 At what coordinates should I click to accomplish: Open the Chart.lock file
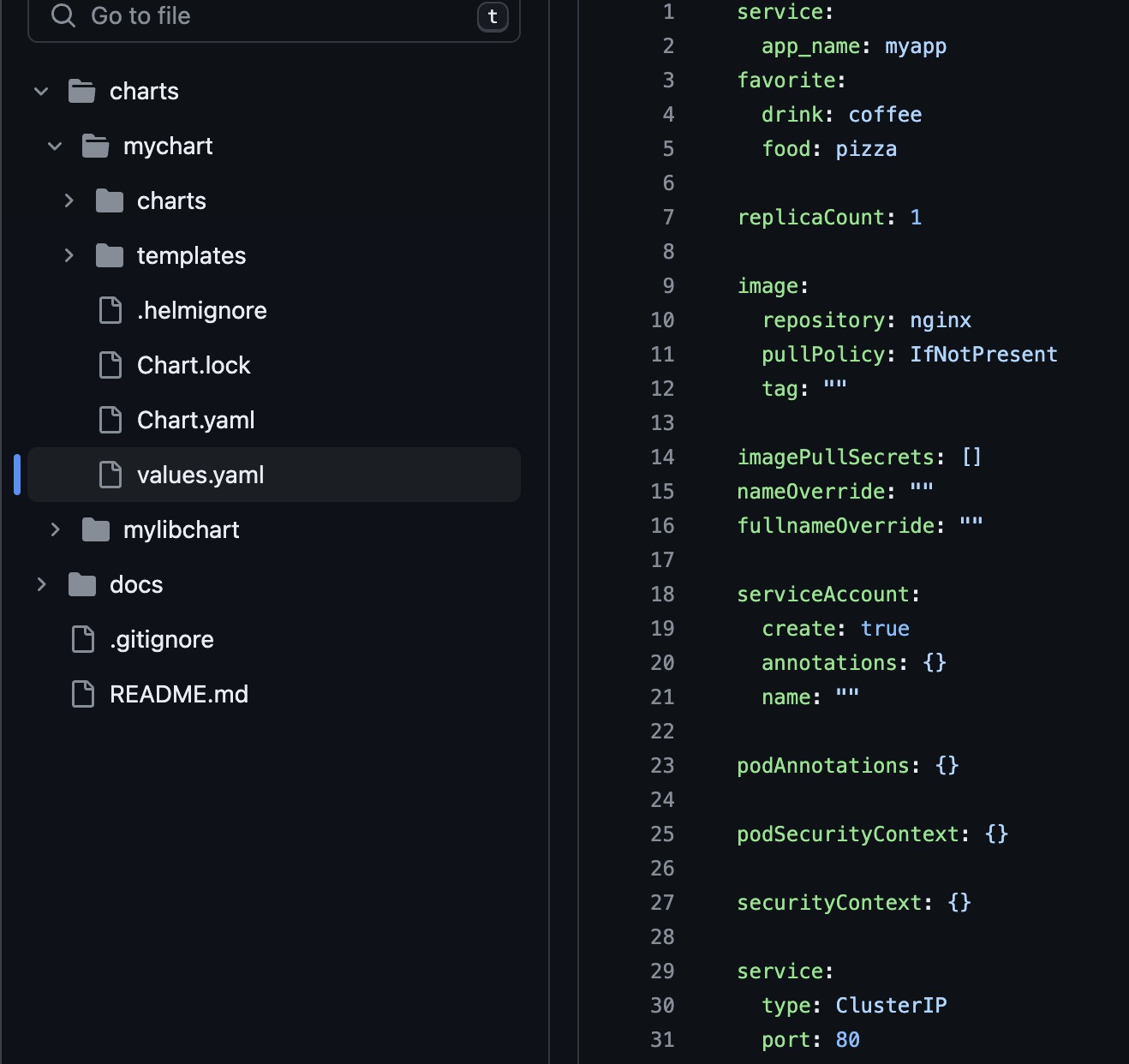[x=194, y=365]
